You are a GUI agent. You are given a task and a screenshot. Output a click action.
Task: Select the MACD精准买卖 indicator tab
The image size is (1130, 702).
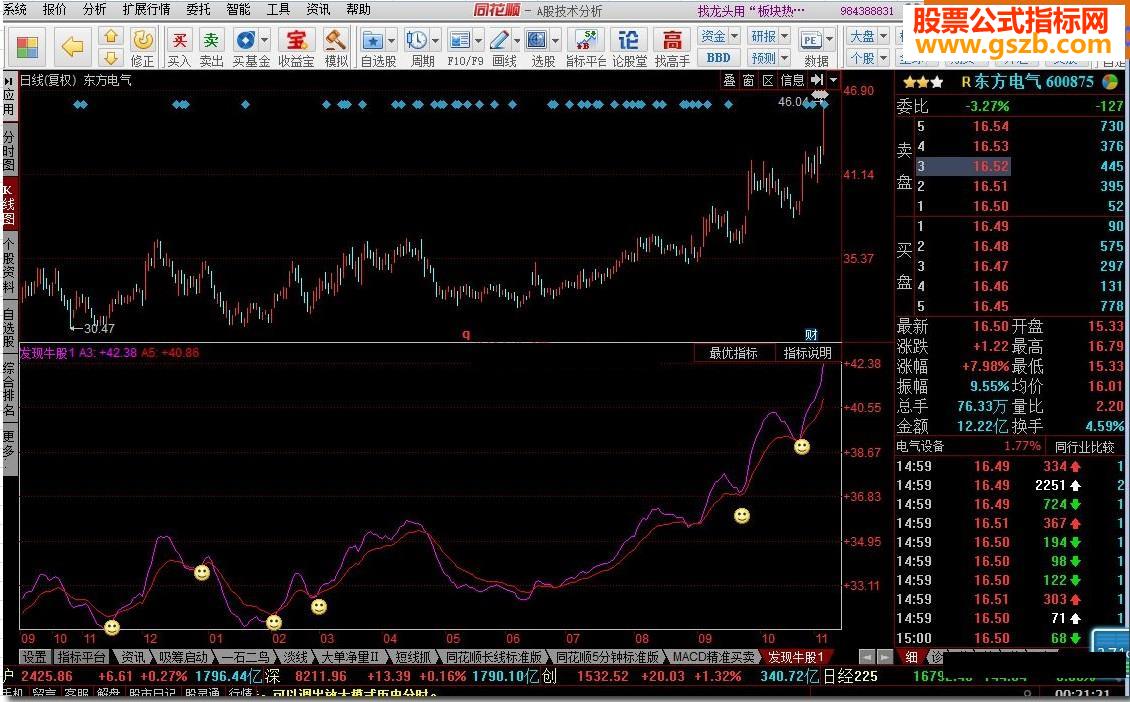713,657
